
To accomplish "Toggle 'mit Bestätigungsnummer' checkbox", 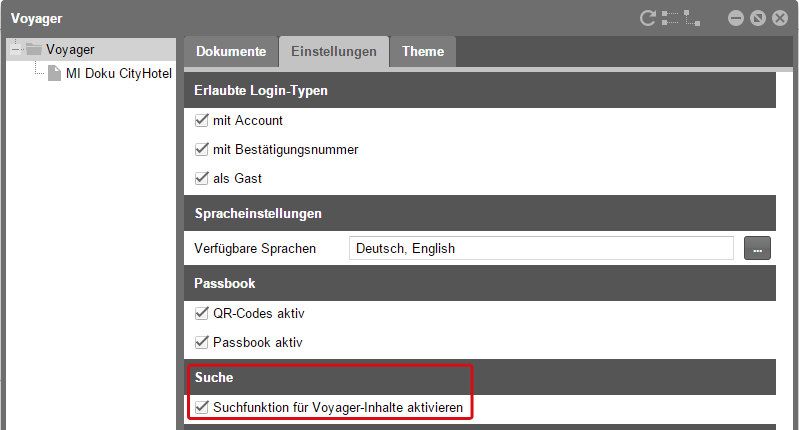I will (x=202, y=150).
